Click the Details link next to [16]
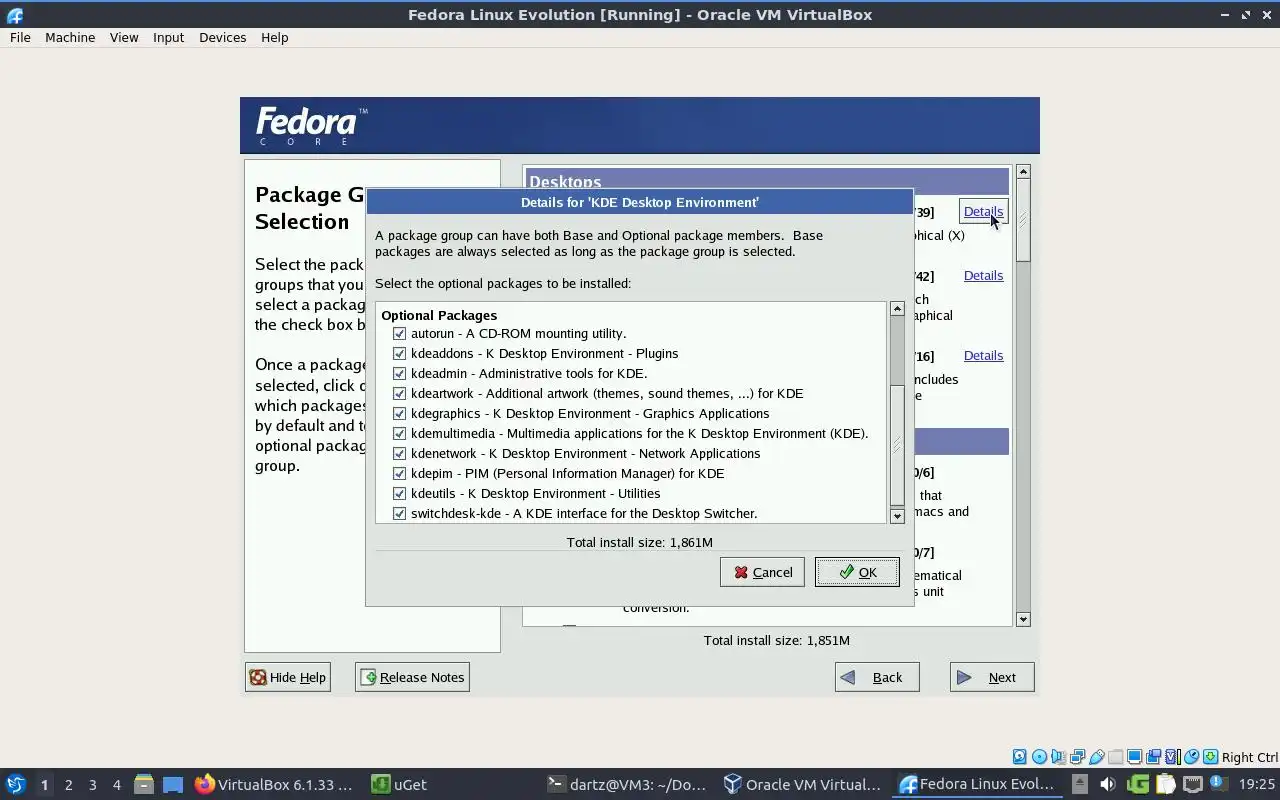Viewport: 1280px width, 800px height. click(983, 355)
